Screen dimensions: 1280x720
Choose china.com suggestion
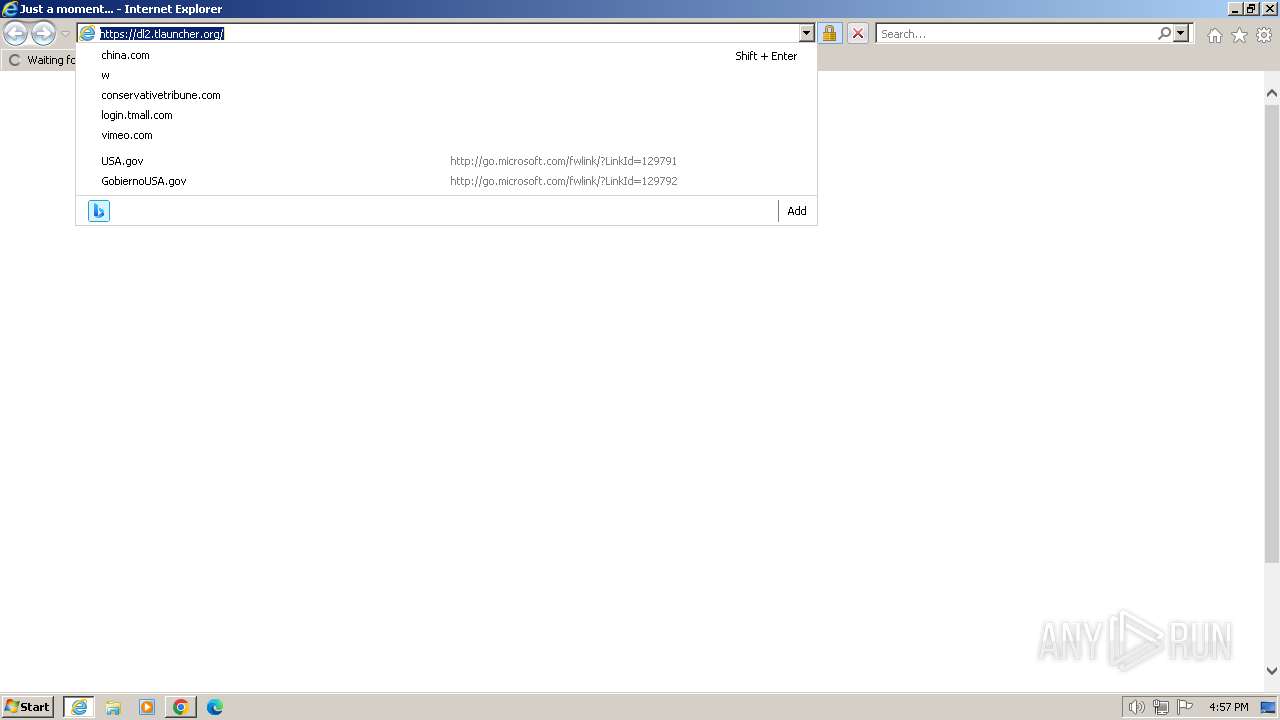446,56
